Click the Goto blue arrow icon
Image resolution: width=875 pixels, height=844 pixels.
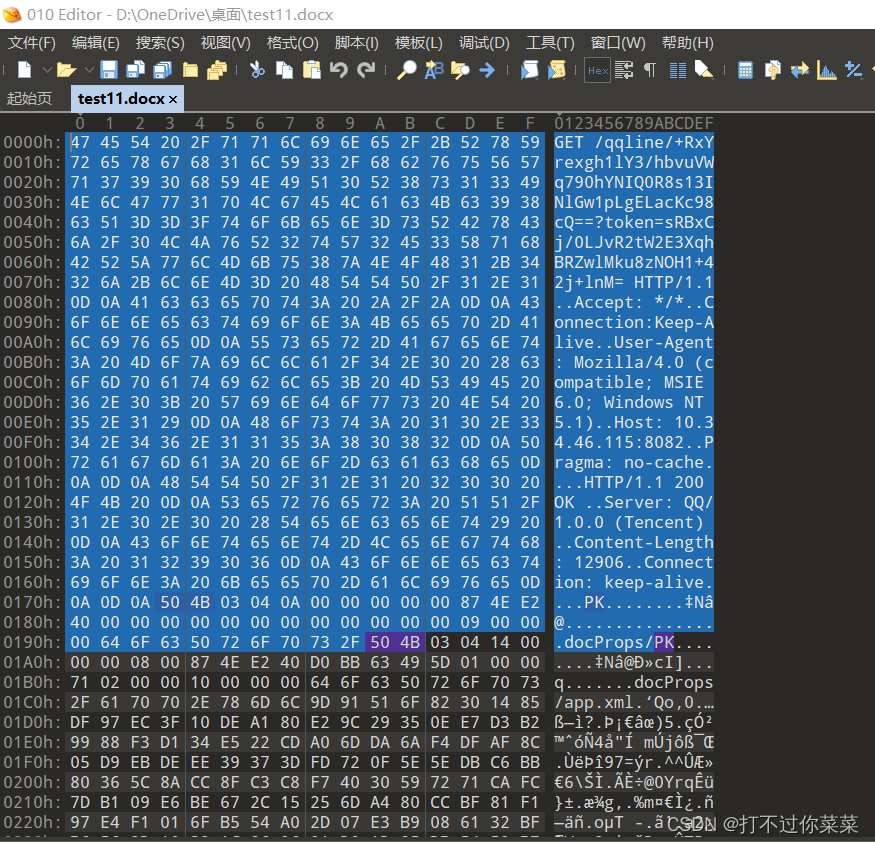(x=487, y=70)
